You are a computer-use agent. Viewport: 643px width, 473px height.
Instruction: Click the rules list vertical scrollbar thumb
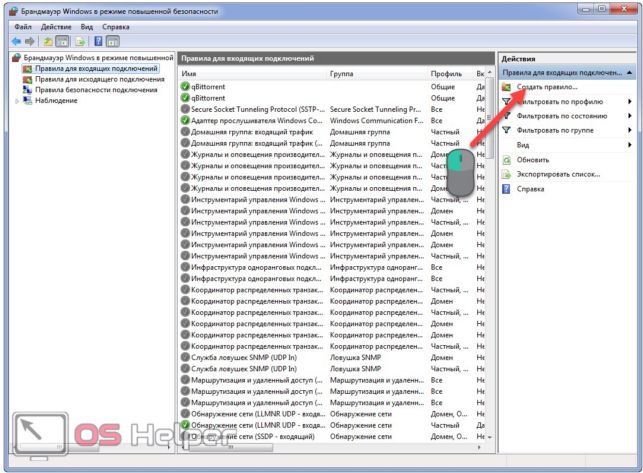click(489, 118)
